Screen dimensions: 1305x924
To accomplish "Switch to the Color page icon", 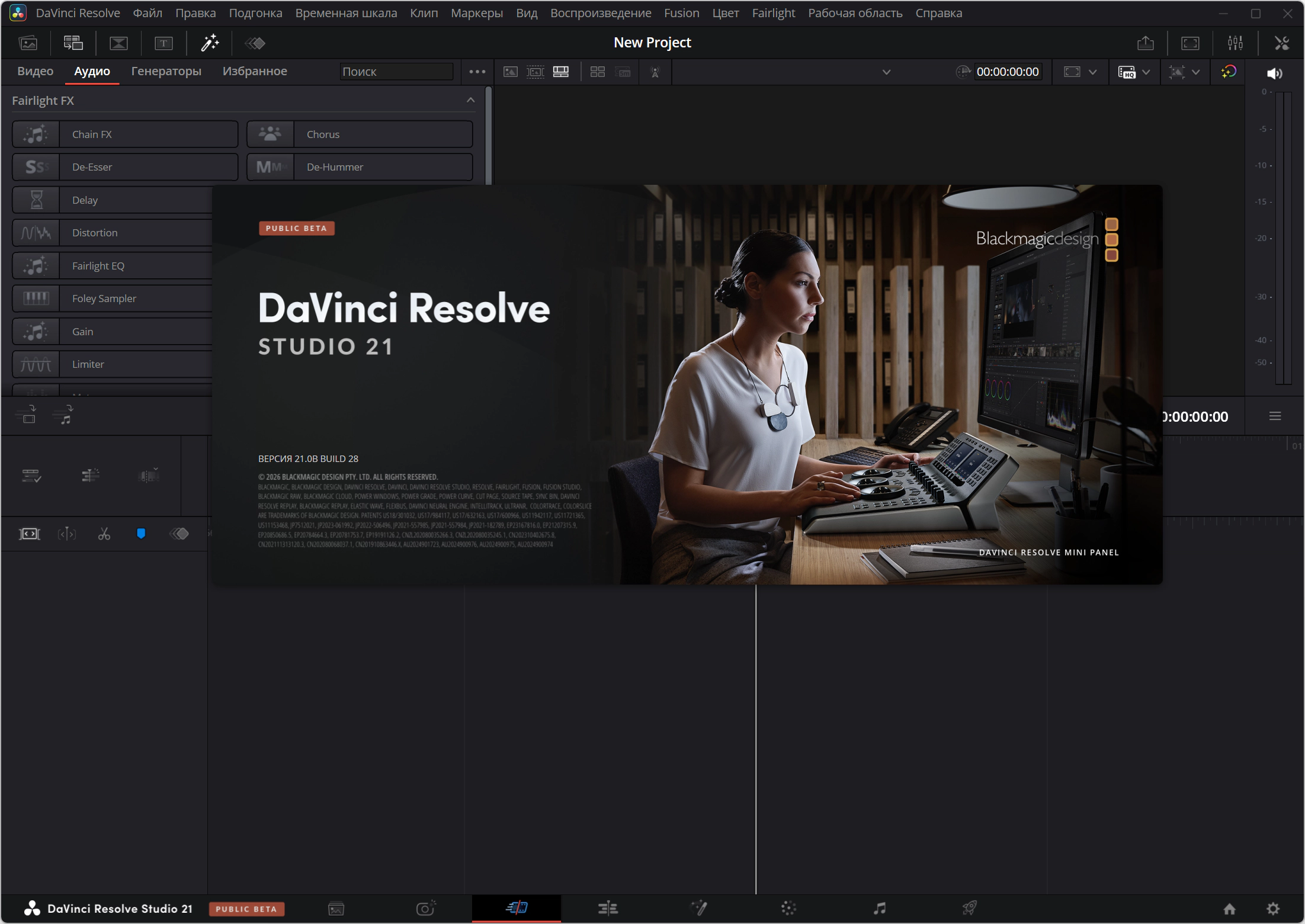I will pos(788,908).
